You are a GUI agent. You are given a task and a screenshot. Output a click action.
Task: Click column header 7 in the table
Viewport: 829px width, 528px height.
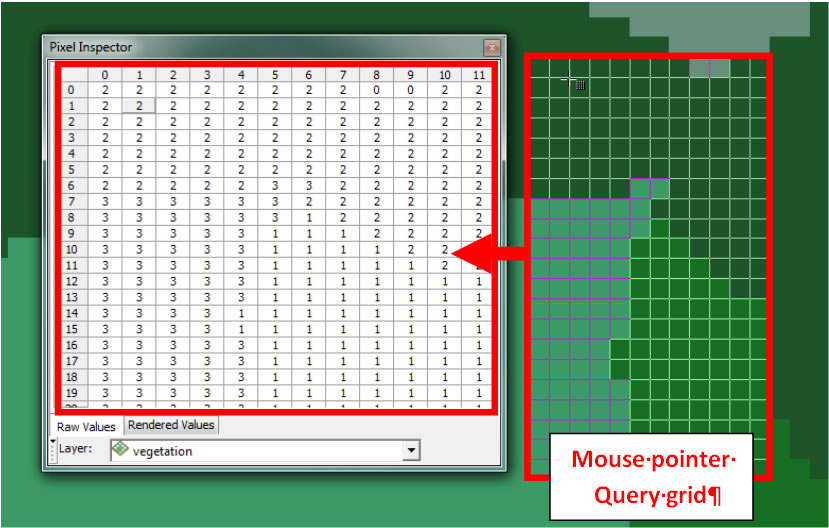(342, 75)
